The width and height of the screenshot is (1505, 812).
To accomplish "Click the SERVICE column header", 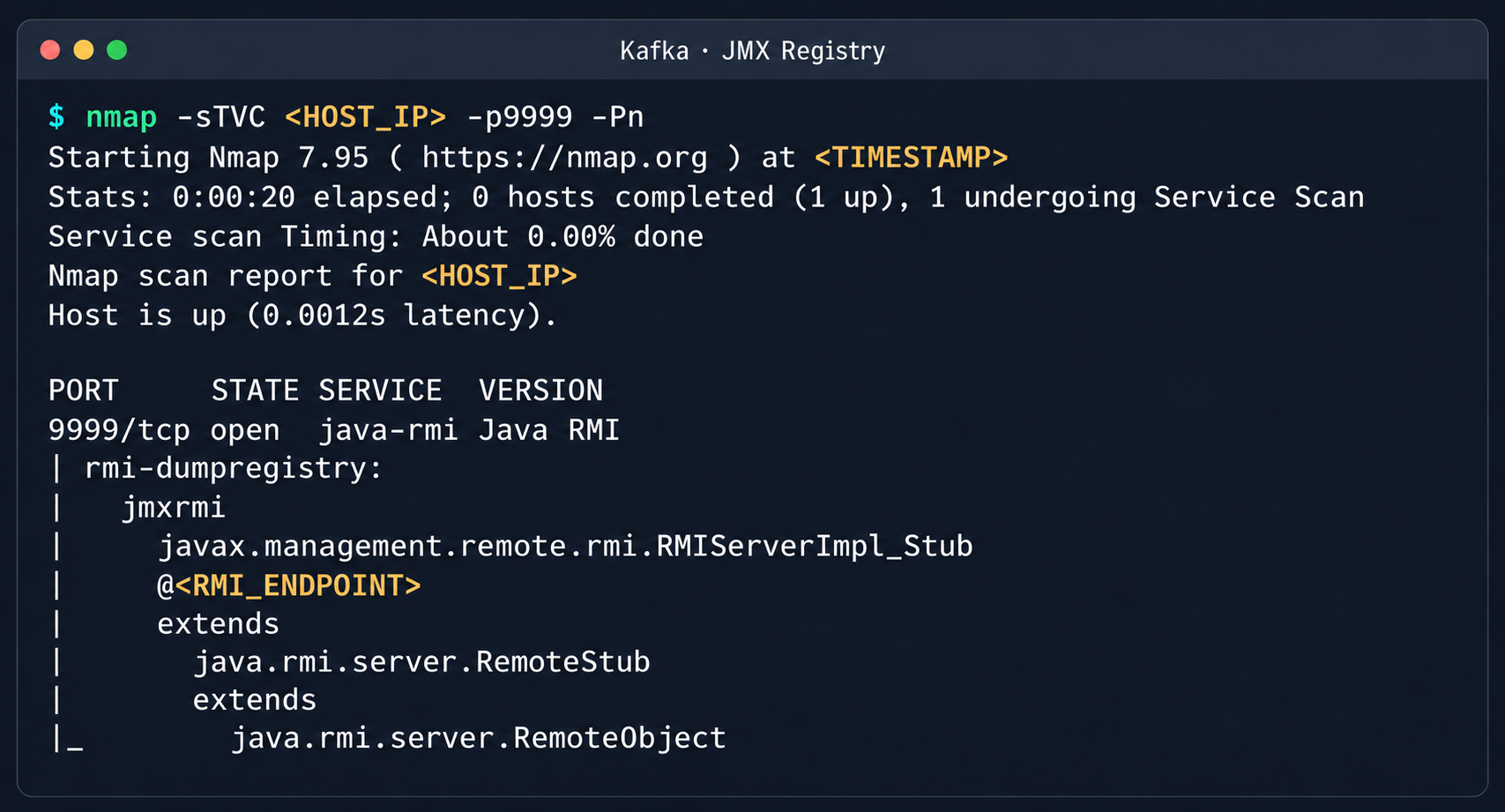I will coord(380,391).
